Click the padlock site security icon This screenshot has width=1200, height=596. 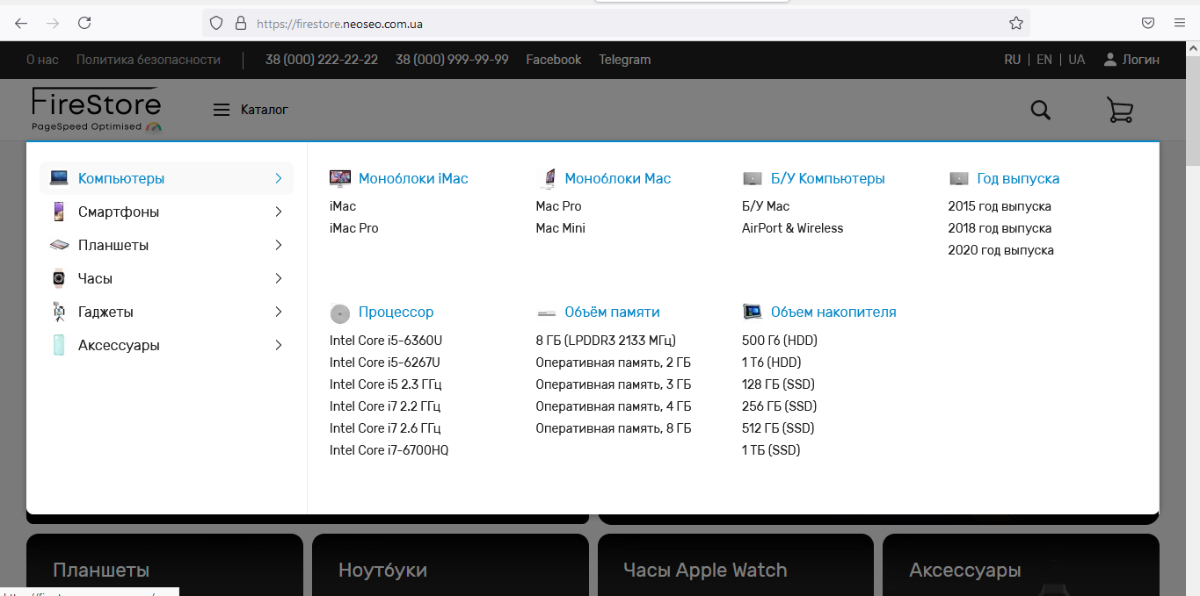pyautogui.click(x=240, y=23)
